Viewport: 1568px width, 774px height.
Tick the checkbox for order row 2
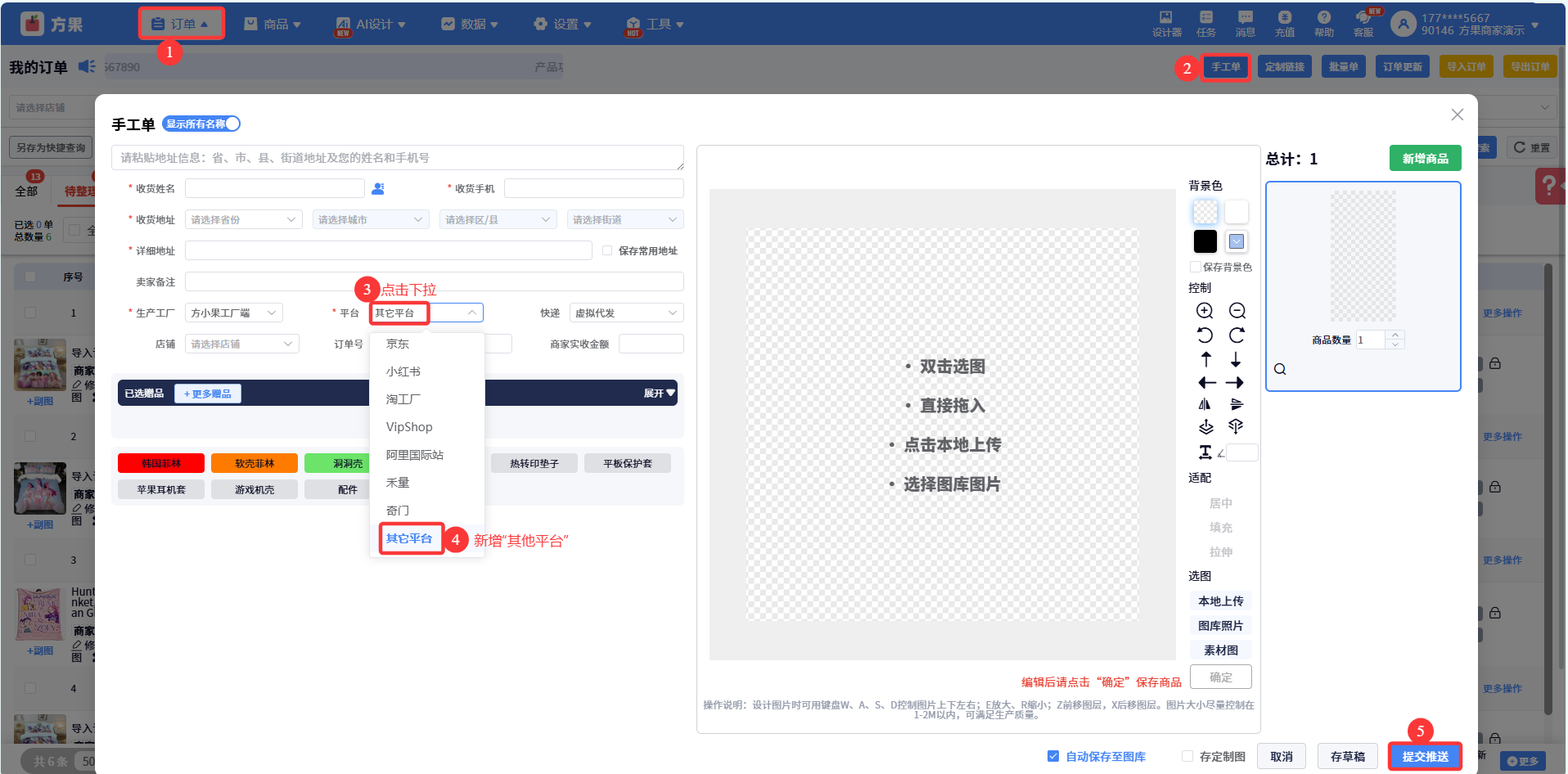[30, 436]
